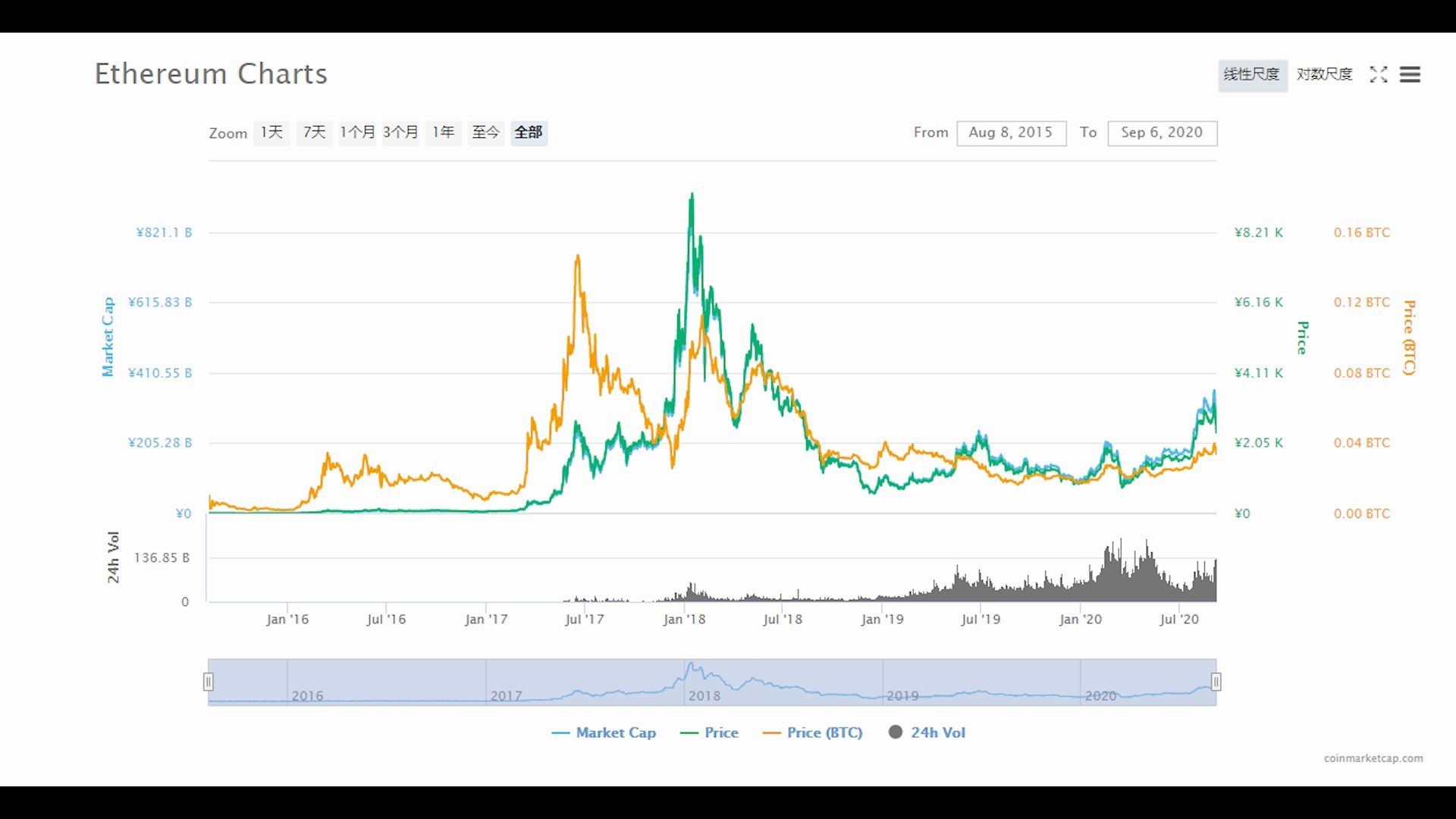Click ¥4.11 K price axis label
This screenshot has width=1456, height=819.
click(x=1259, y=373)
